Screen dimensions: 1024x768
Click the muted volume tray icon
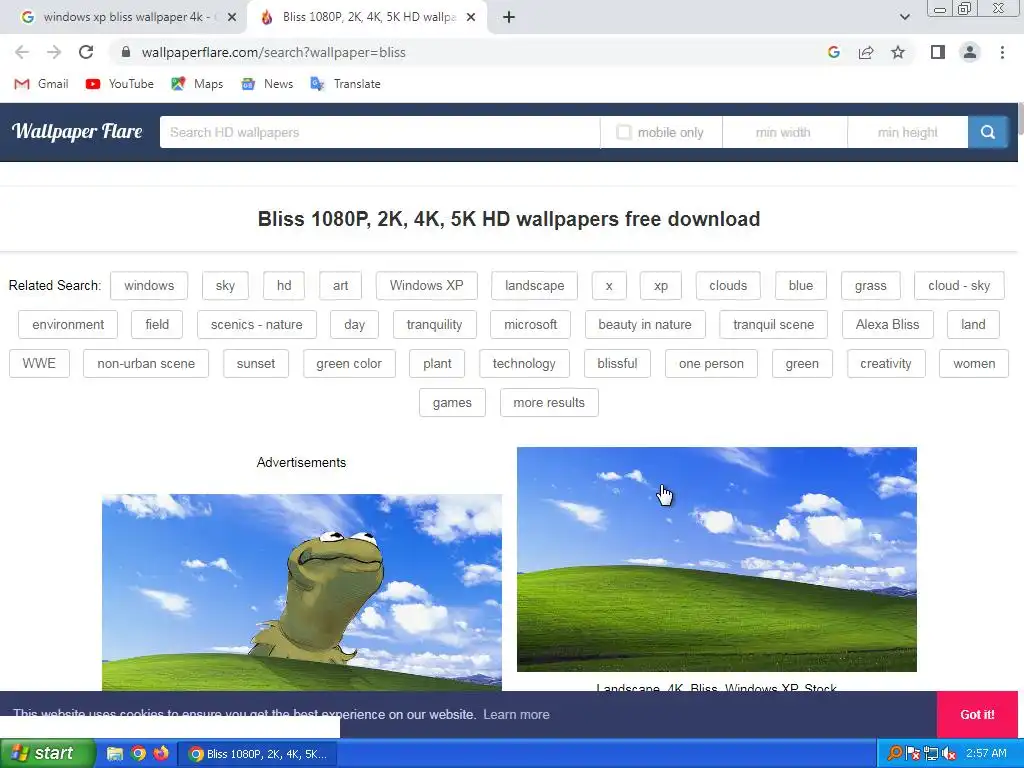(949, 754)
